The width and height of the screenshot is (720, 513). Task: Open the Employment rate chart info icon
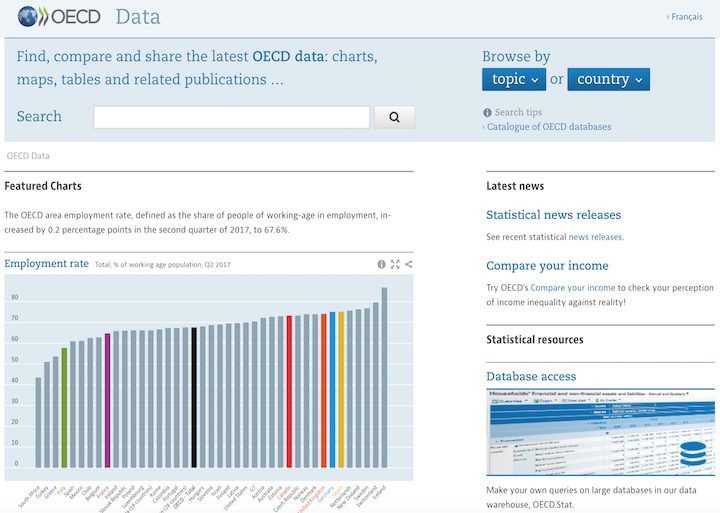point(381,264)
